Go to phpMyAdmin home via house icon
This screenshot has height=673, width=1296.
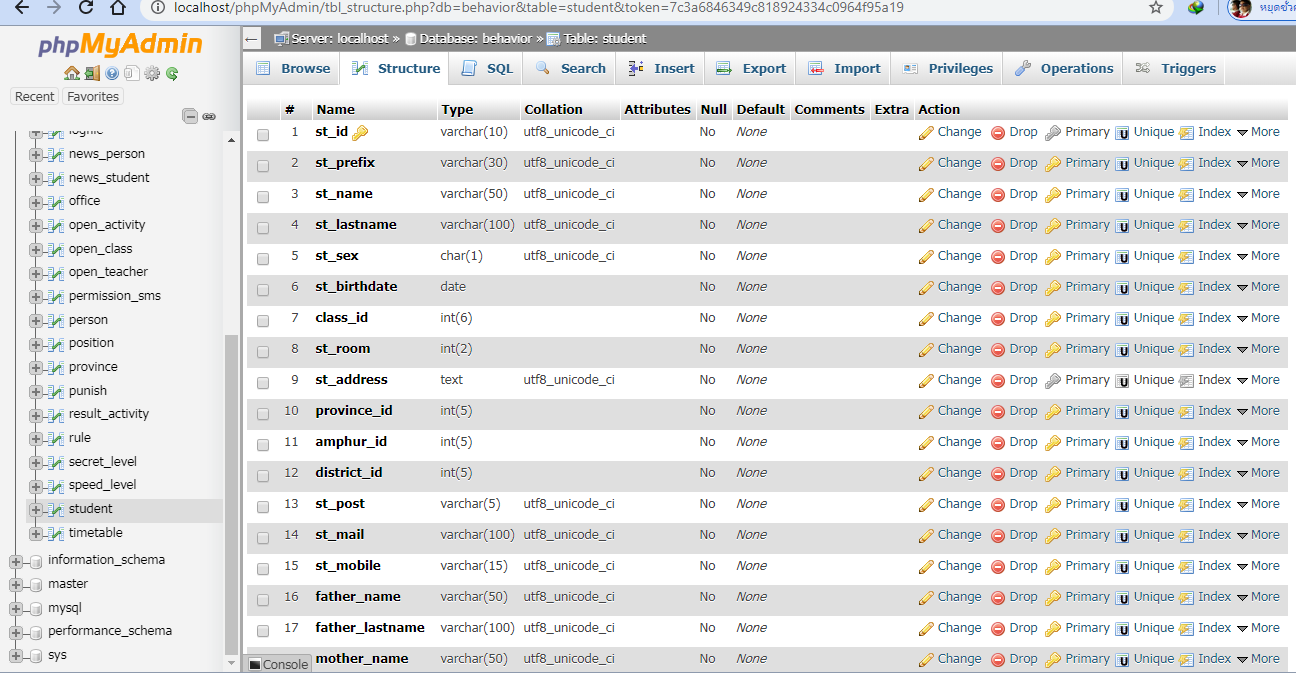pyautogui.click(x=72, y=73)
